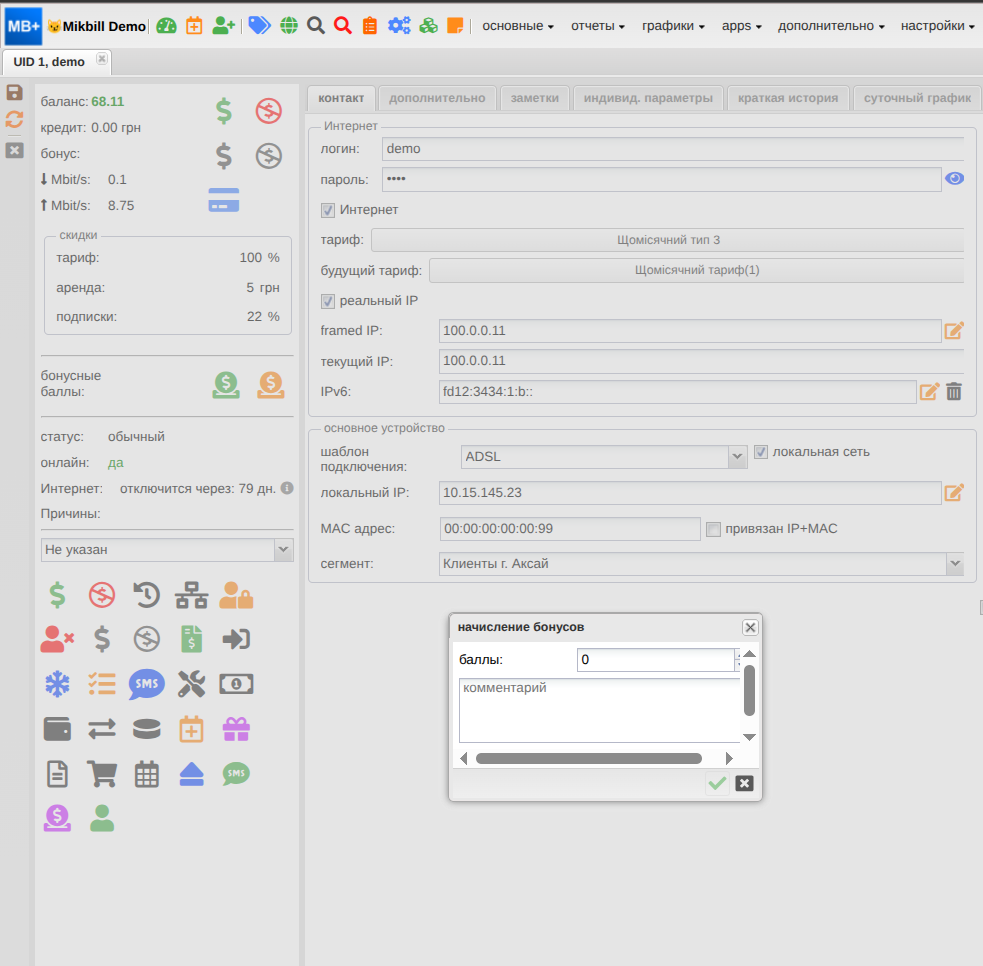Enable the привязан IP+MAC checkbox

[x=713, y=529]
